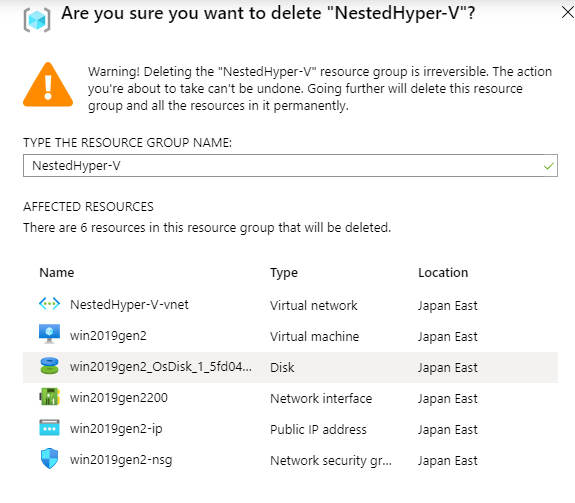
Task: Open the win2019gen2 virtual machine entry
Action: [x=108, y=336]
